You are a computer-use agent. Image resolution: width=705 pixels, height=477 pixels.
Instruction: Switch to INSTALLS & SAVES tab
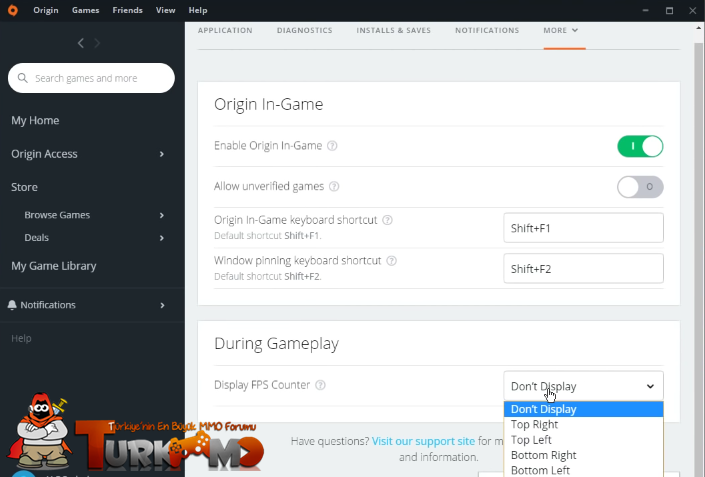click(393, 30)
